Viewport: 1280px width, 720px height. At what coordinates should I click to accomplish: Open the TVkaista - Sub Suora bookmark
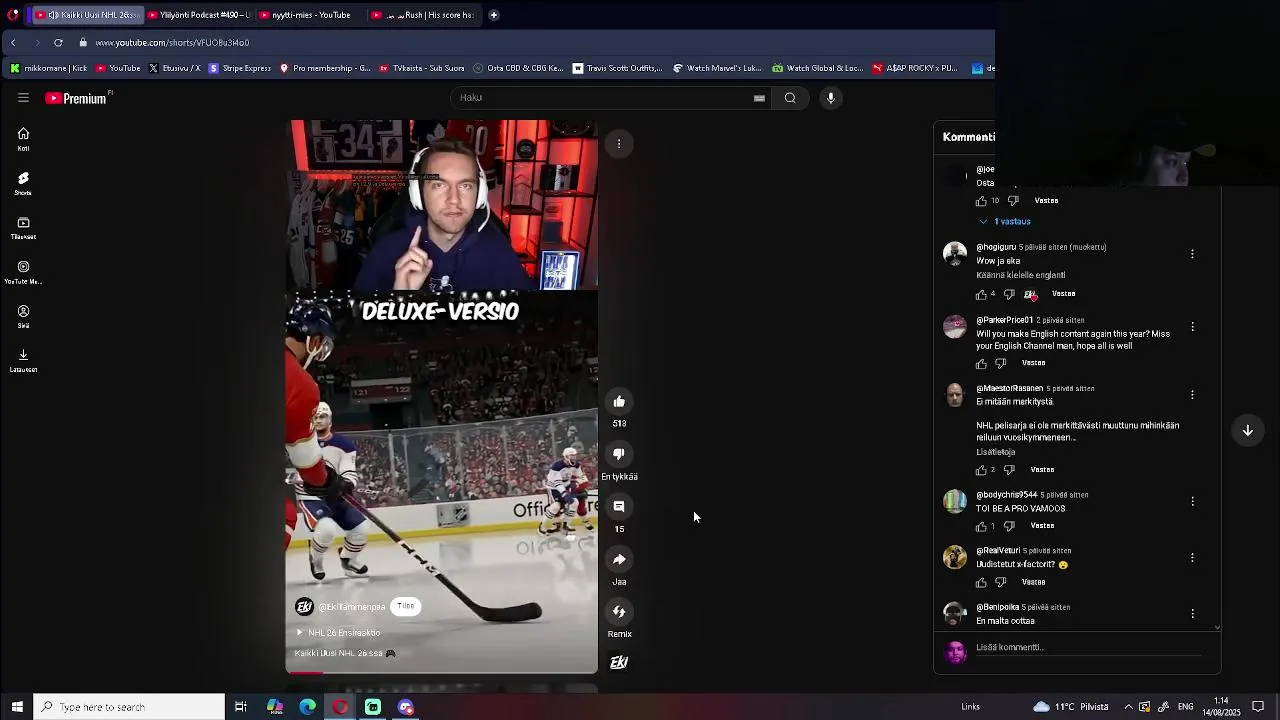click(x=421, y=68)
